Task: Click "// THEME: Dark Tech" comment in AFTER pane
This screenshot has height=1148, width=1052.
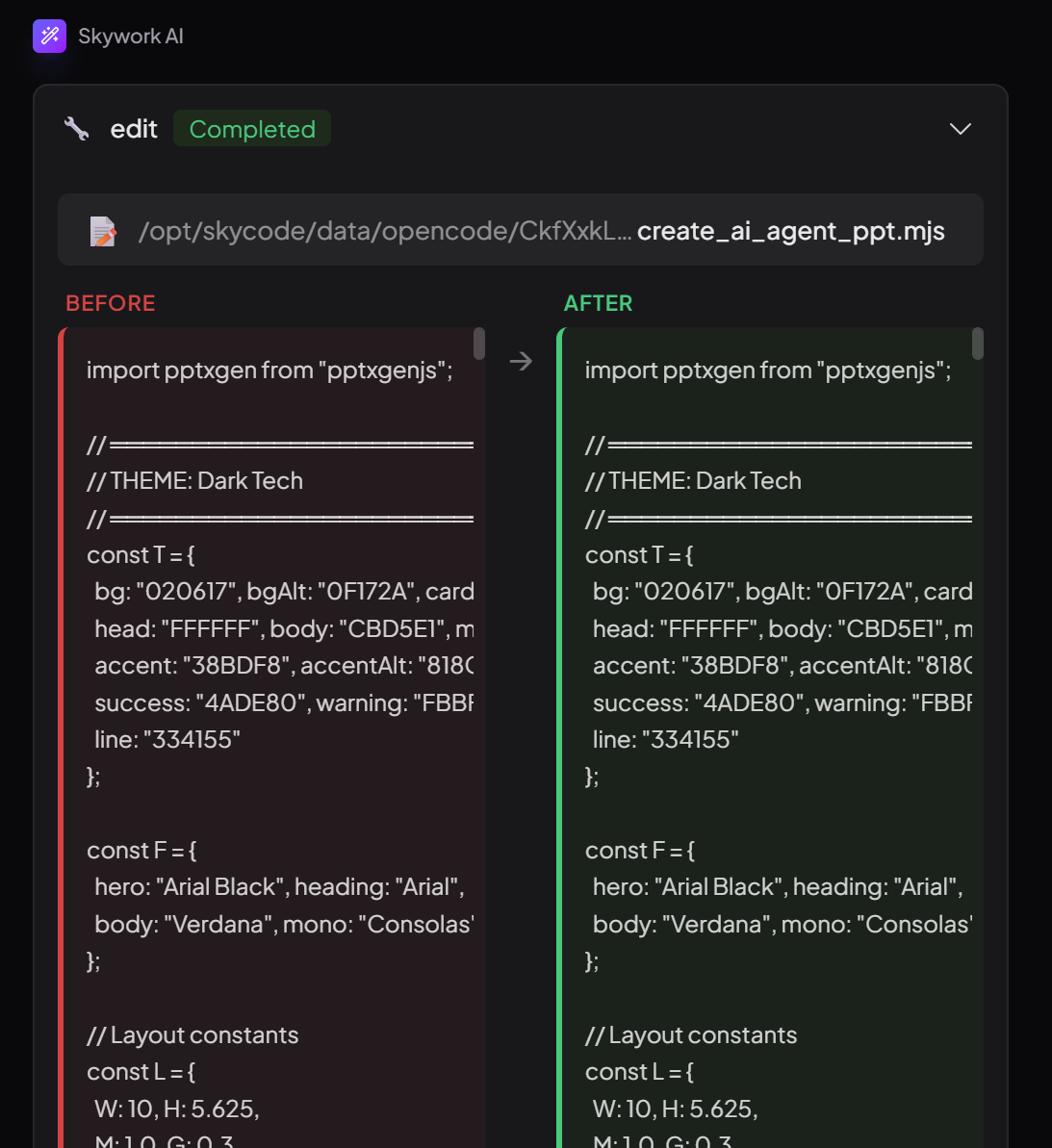Action: pyautogui.click(x=693, y=481)
